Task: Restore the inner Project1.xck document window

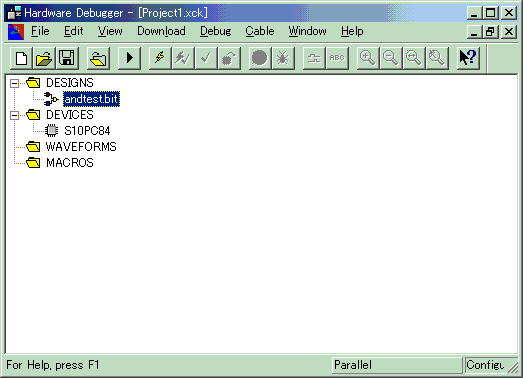Action: 490,32
